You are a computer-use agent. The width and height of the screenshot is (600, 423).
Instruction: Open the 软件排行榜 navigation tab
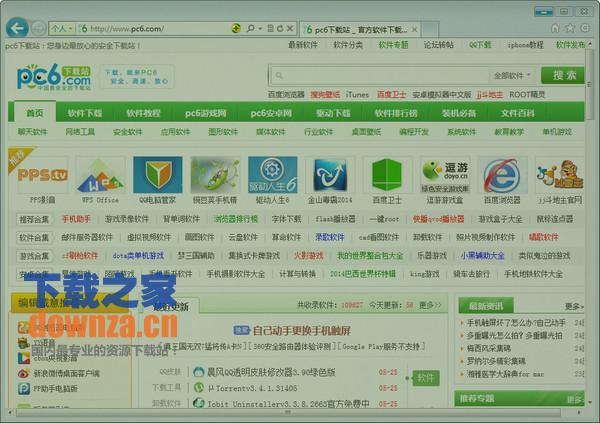point(396,113)
